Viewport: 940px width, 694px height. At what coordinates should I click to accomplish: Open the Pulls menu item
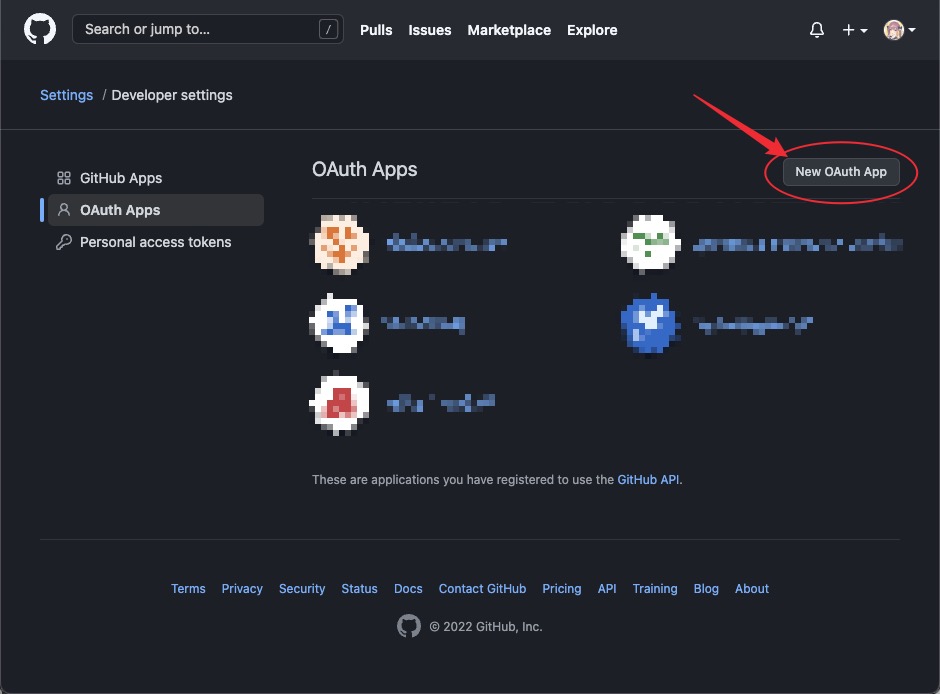pyautogui.click(x=376, y=30)
